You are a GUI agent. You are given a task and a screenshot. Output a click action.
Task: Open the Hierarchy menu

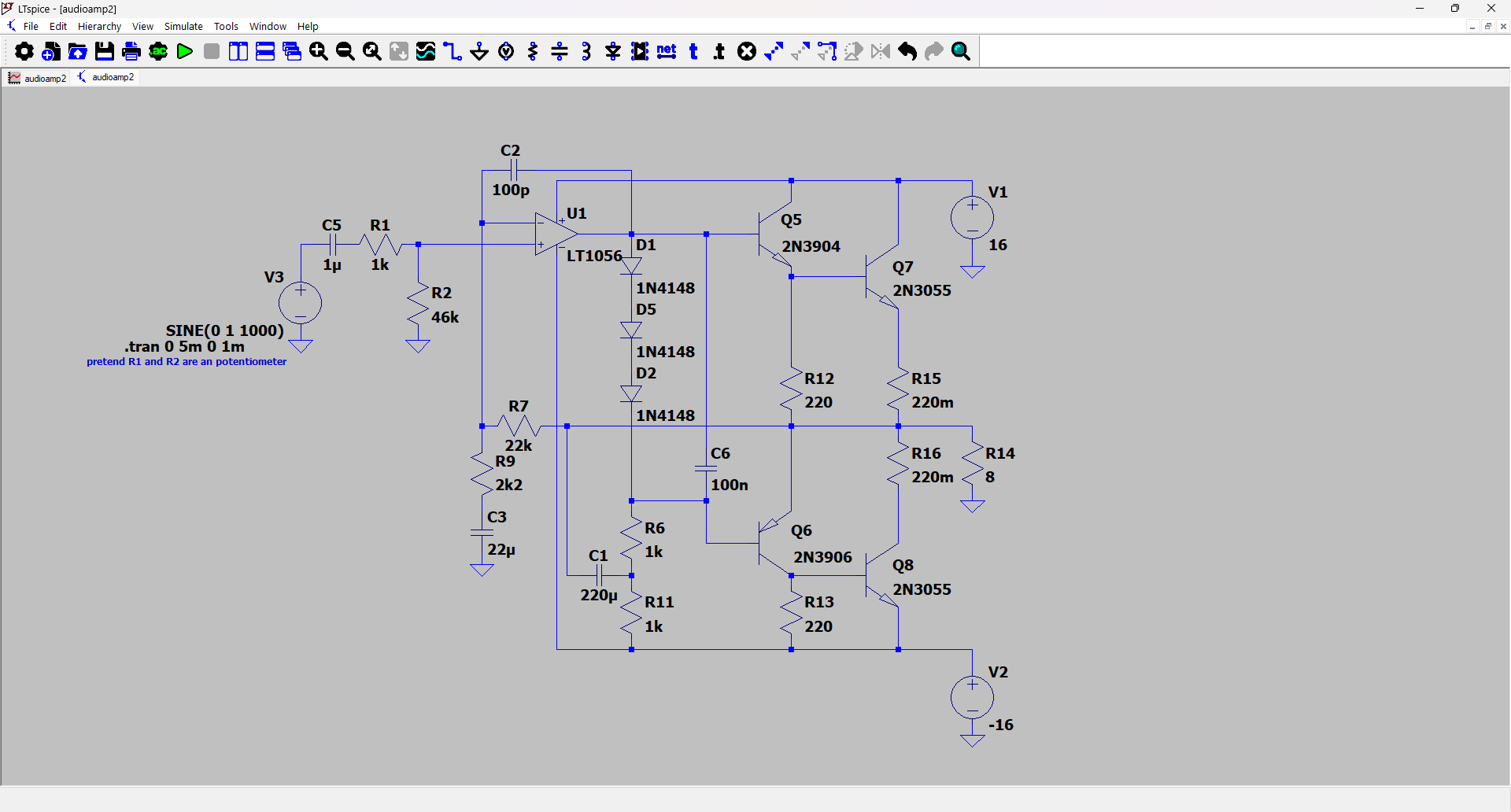(x=99, y=26)
